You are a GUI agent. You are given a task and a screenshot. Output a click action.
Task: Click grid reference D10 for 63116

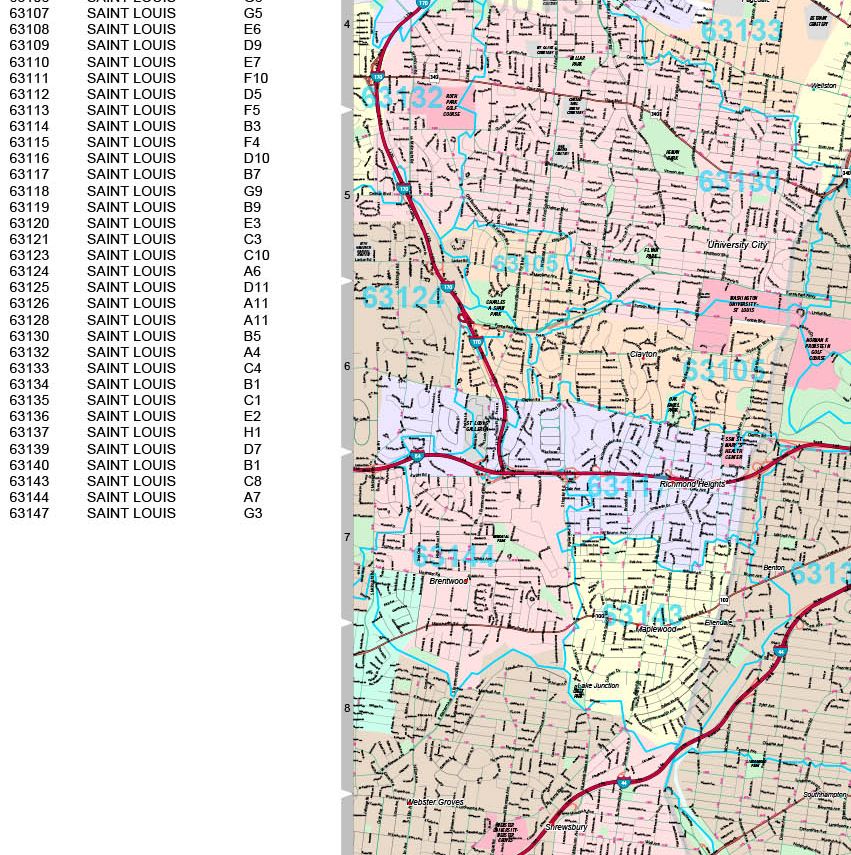(257, 159)
